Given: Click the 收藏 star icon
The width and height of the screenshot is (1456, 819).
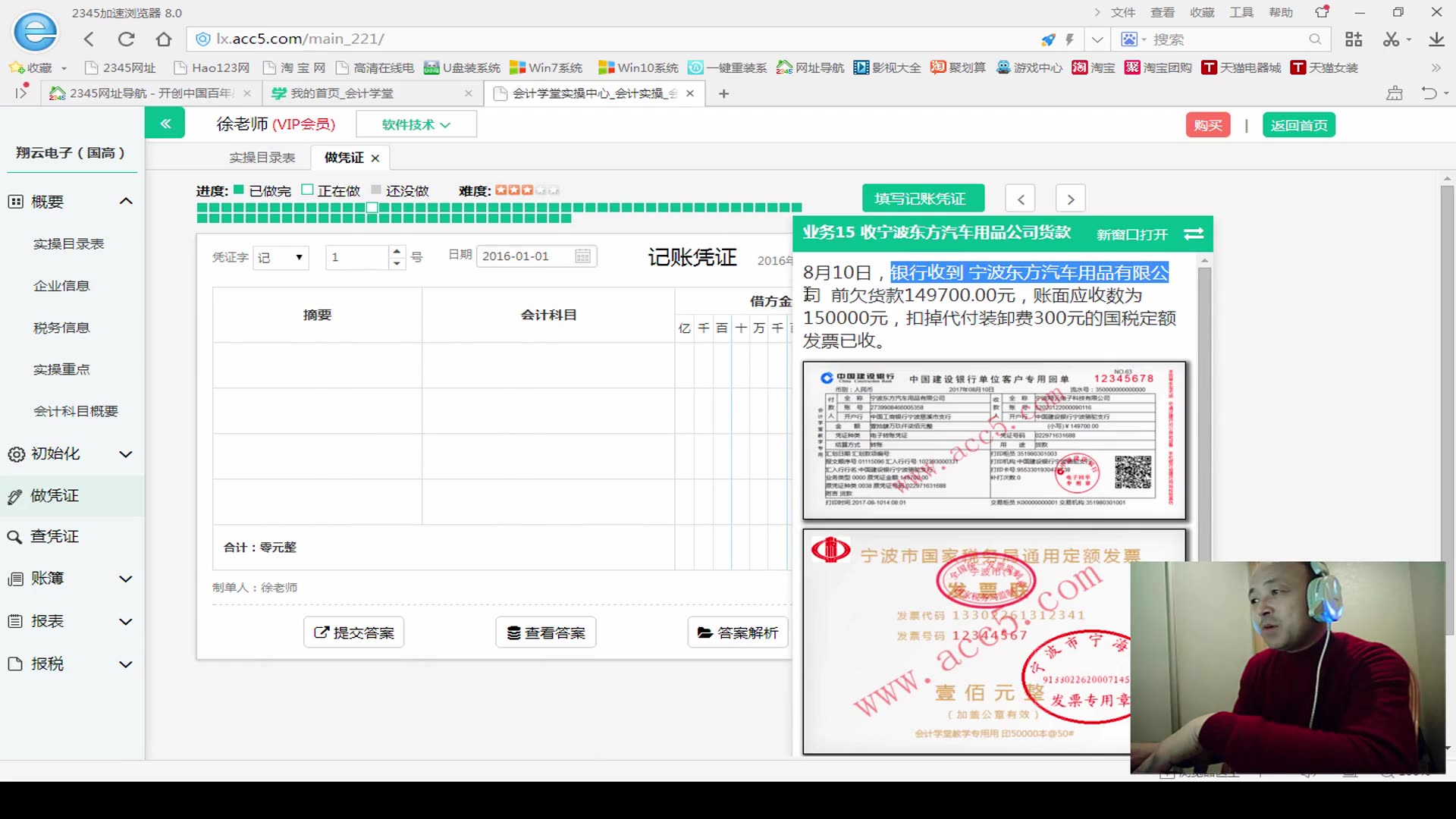Looking at the screenshot, I should point(15,67).
